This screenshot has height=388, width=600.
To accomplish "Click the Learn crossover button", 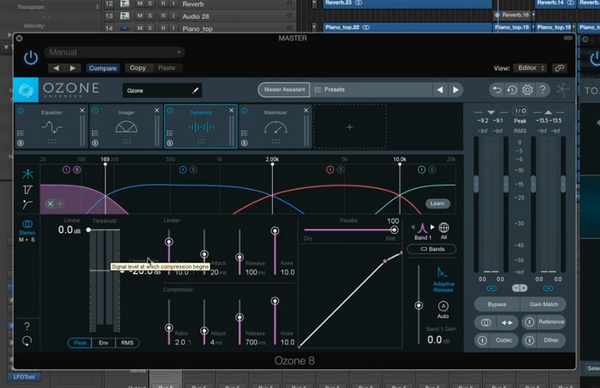I will point(437,204).
